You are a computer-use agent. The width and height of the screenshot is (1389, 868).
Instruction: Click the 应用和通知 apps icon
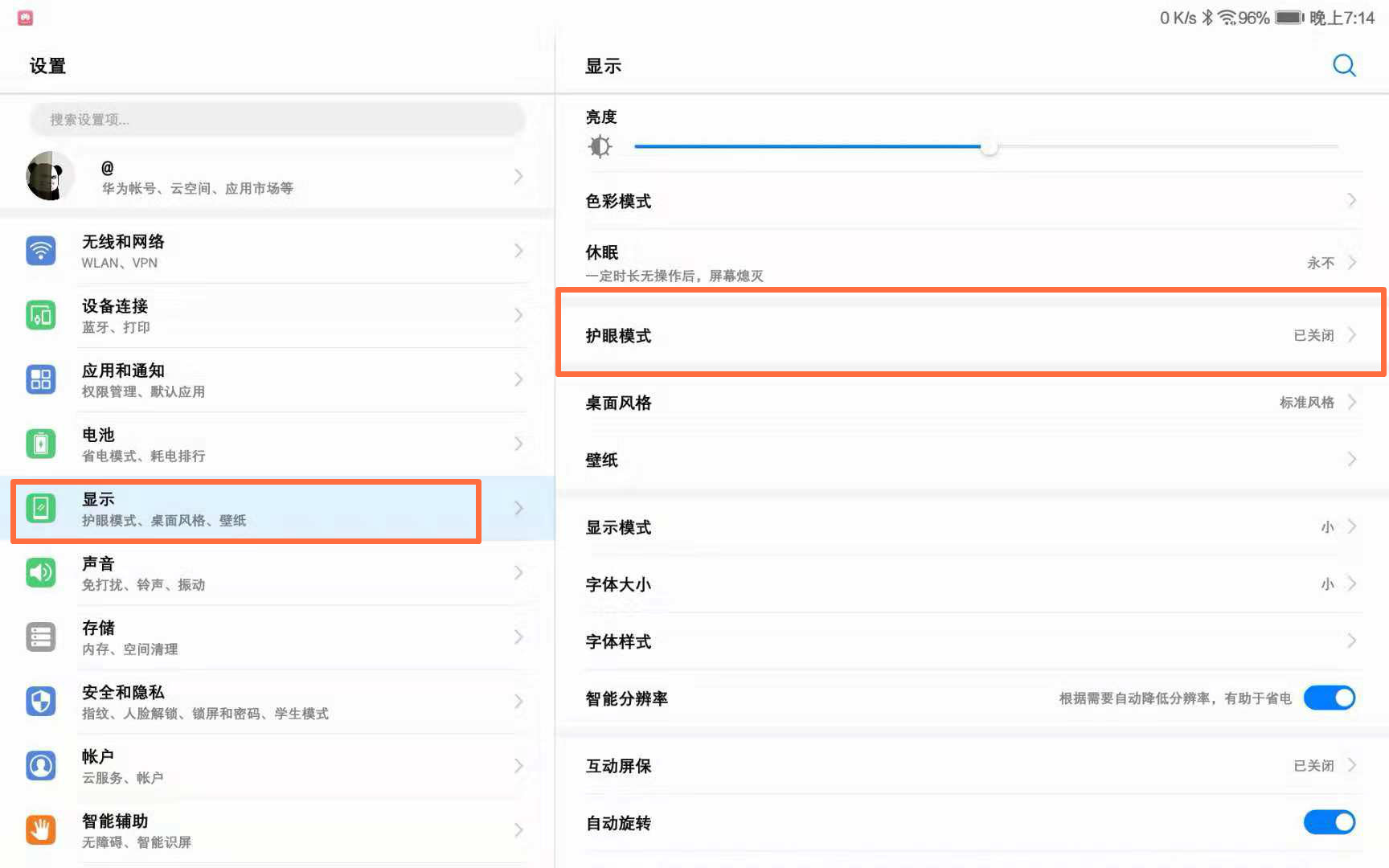tap(41, 379)
